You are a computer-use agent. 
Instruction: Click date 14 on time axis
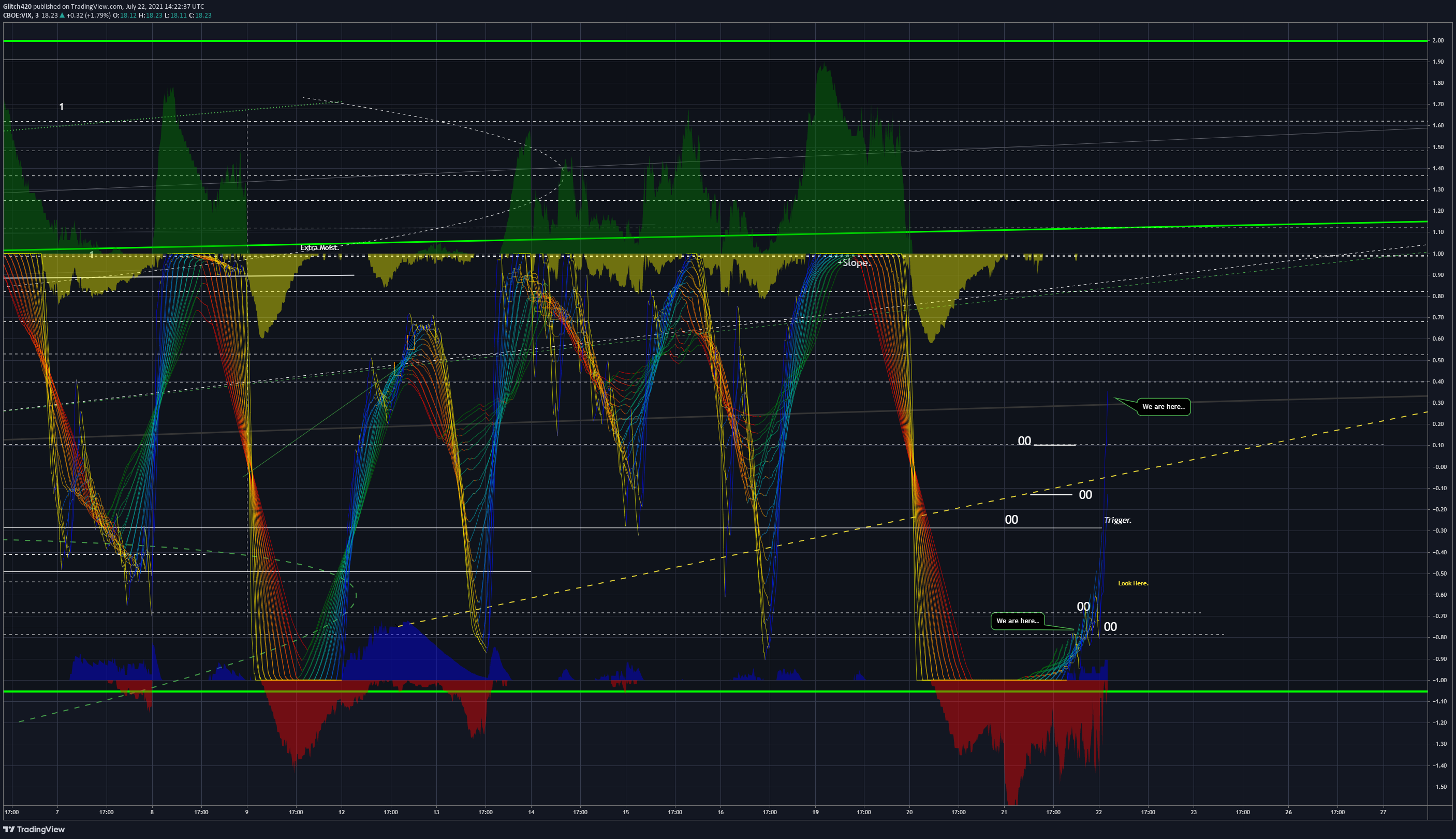point(531,812)
